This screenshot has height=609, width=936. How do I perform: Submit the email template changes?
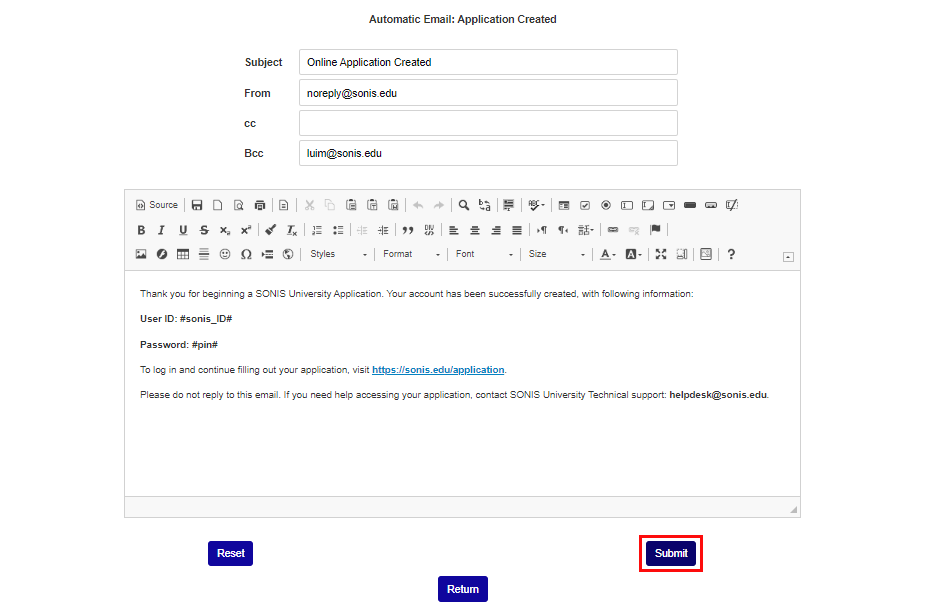point(670,553)
